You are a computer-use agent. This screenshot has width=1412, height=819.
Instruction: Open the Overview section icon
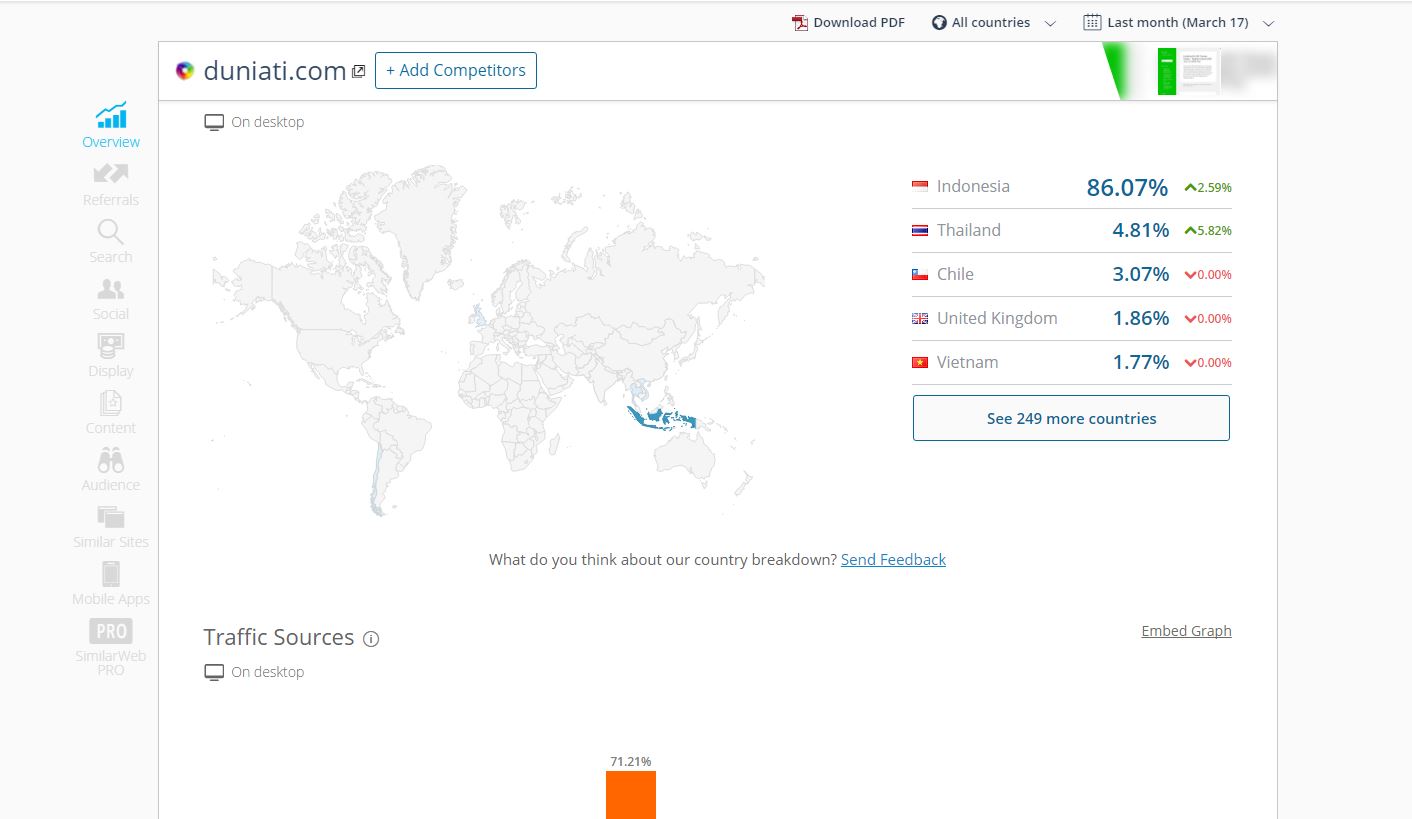click(x=111, y=115)
